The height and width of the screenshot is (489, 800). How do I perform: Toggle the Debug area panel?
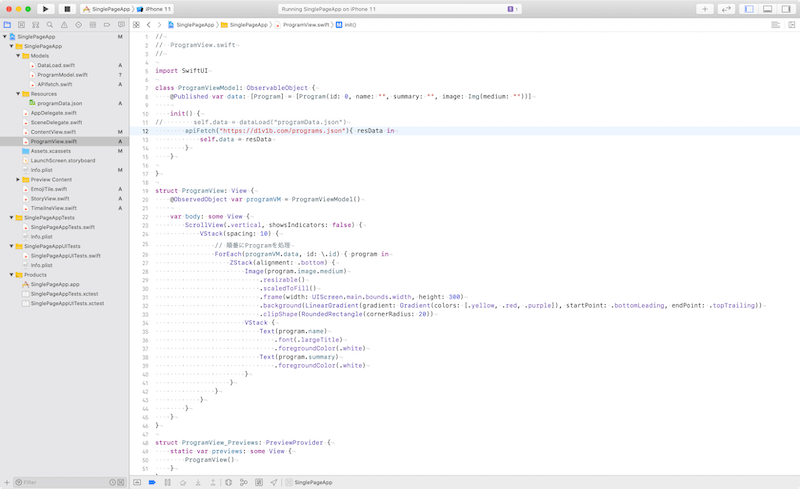(x=767, y=9)
